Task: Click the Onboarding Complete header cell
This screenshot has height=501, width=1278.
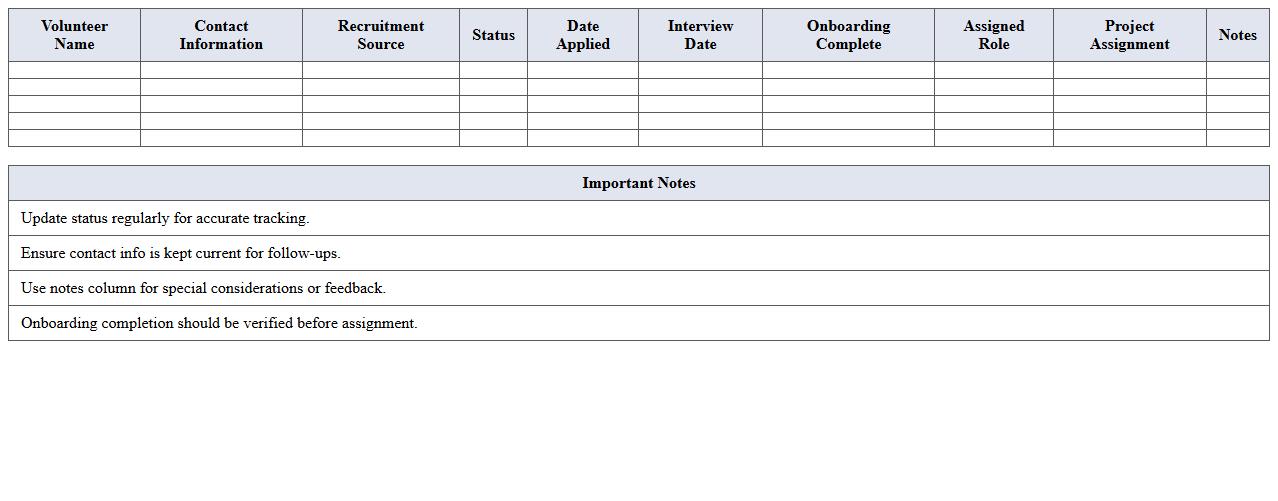Action: click(x=848, y=35)
